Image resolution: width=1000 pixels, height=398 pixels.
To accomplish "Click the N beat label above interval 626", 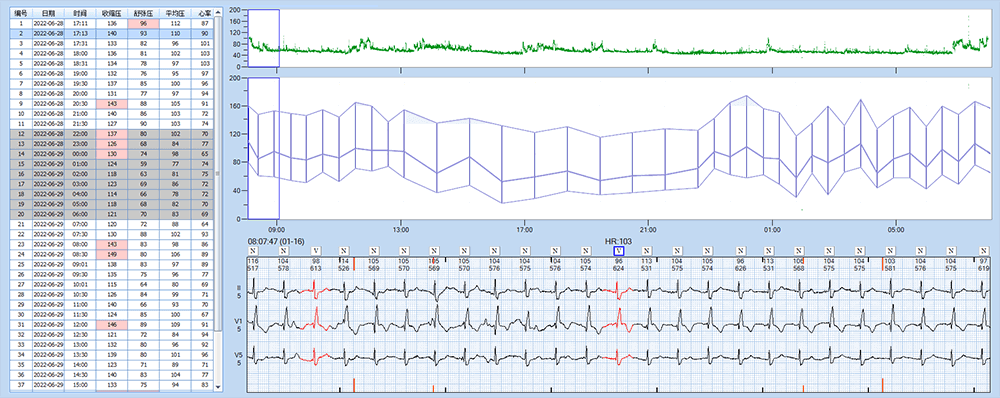I will click(x=740, y=251).
